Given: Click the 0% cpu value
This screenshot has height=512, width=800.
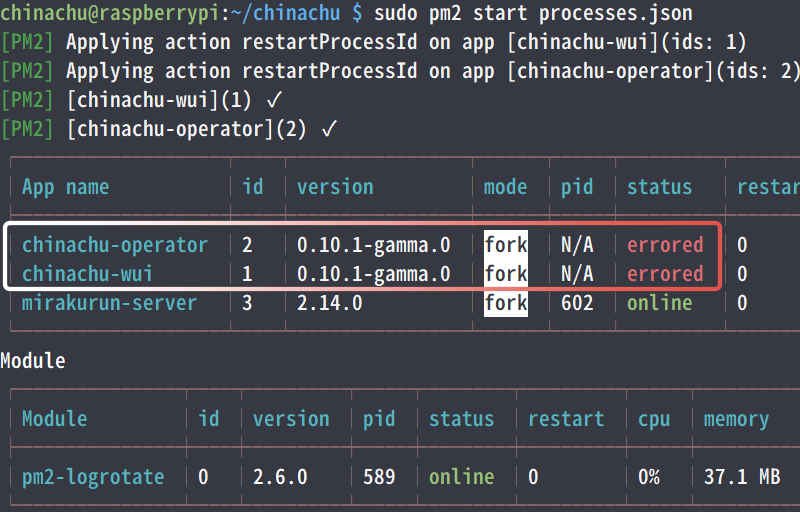Looking at the screenshot, I should tap(648, 477).
